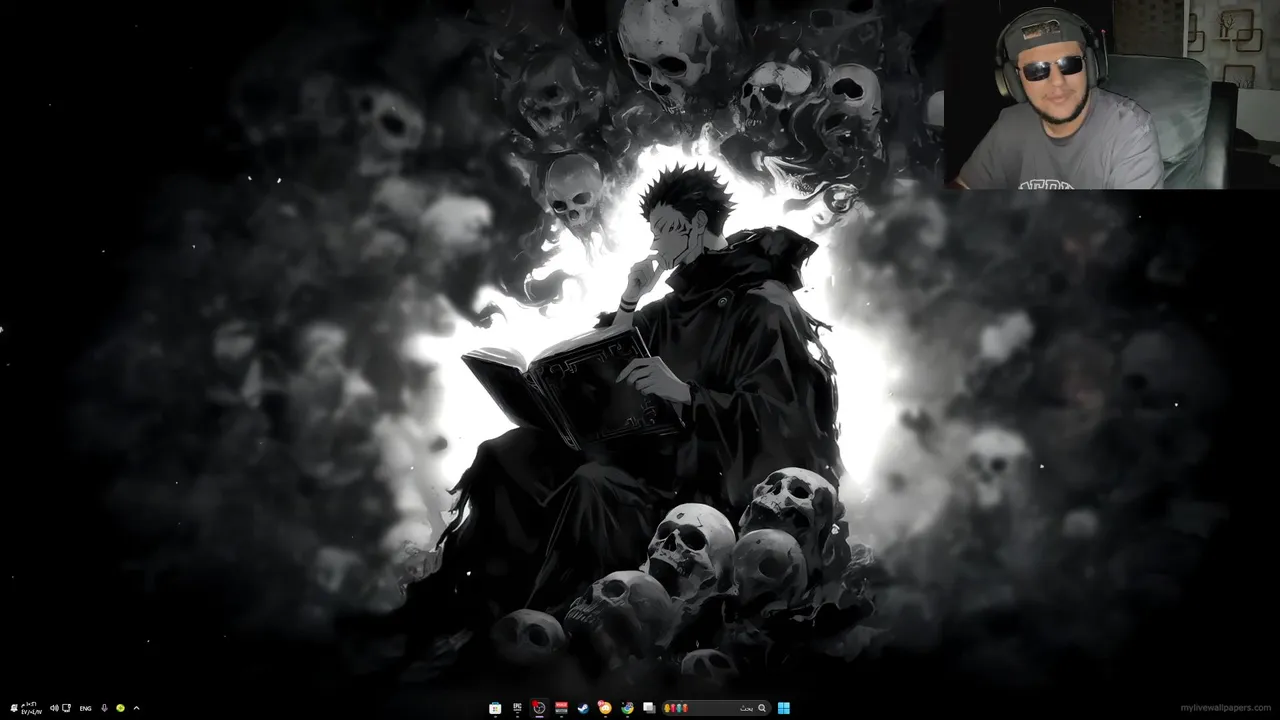Click the taskbar search box
1280x720 pixels.
point(716,708)
